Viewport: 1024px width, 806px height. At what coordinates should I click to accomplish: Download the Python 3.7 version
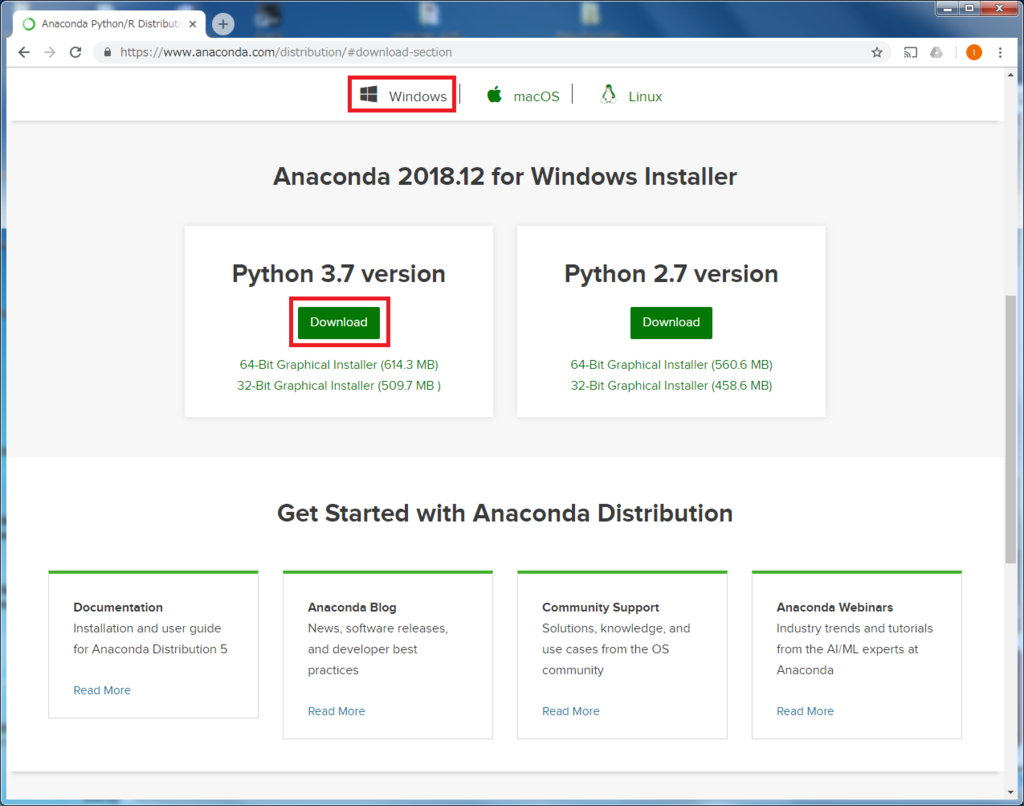point(338,322)
